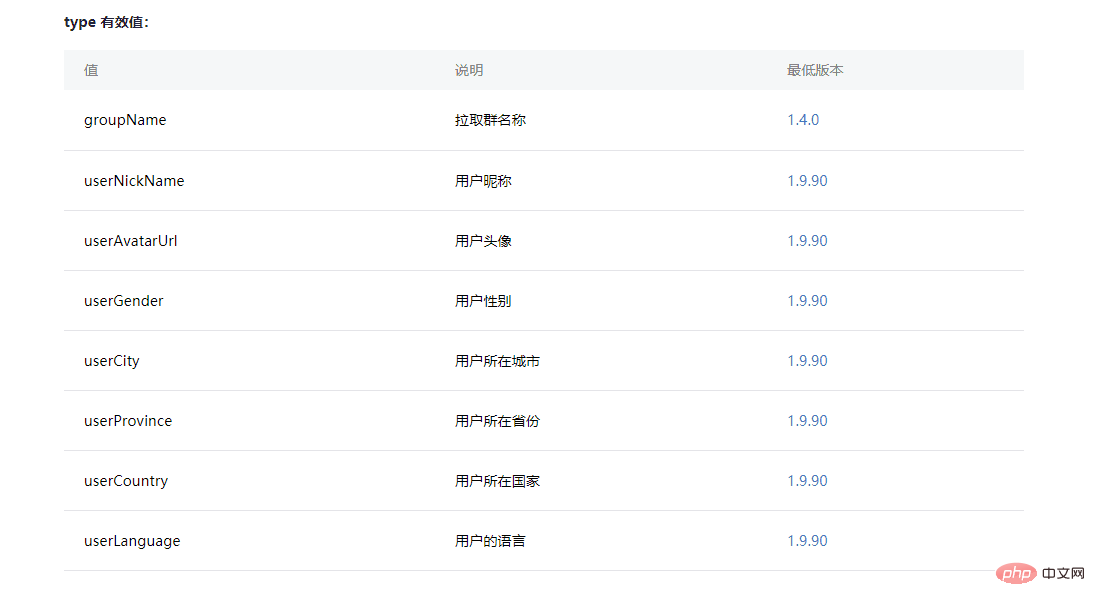
Task: Open the 1.9.90 link in userGender row
Action: pyautogui.click(x=807, y=301)
